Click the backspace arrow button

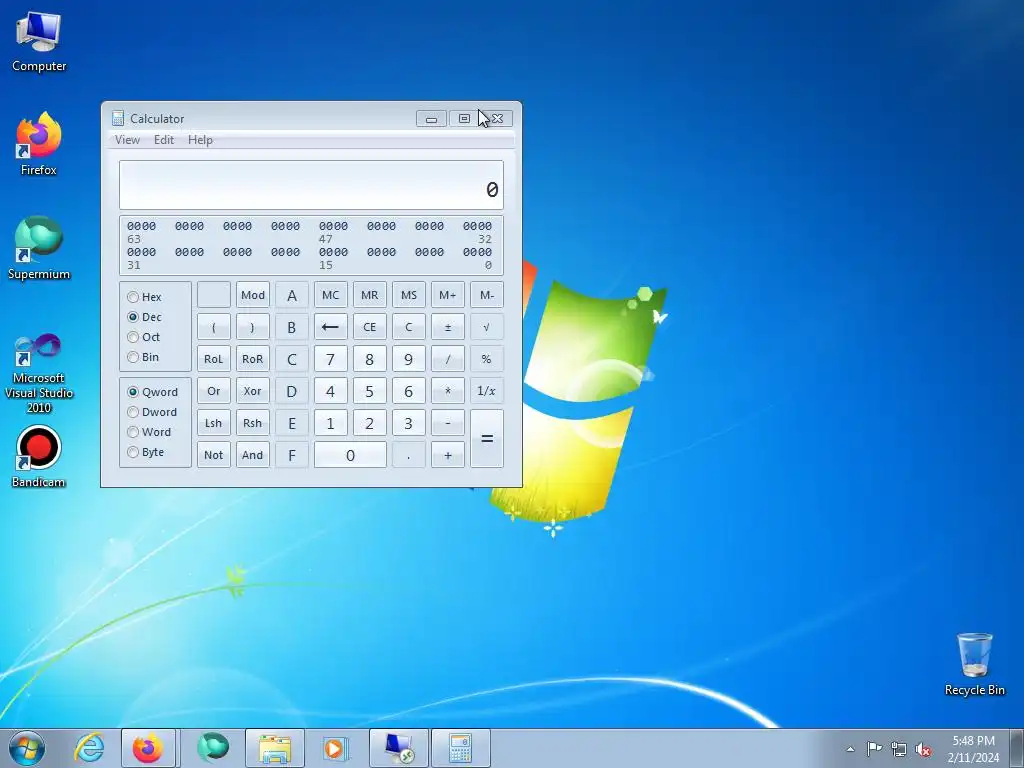(330, 327)
